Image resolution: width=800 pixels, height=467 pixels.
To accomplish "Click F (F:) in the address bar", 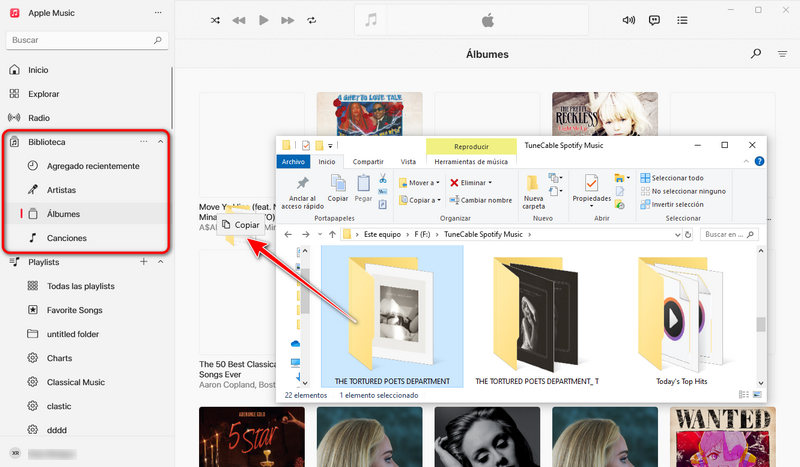I will pyautogui.click(x=422, y=234).
